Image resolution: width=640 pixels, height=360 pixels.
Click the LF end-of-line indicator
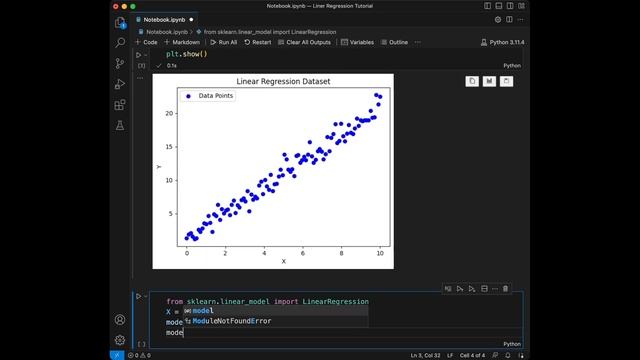pyautogui.click(x=450, y=355)
